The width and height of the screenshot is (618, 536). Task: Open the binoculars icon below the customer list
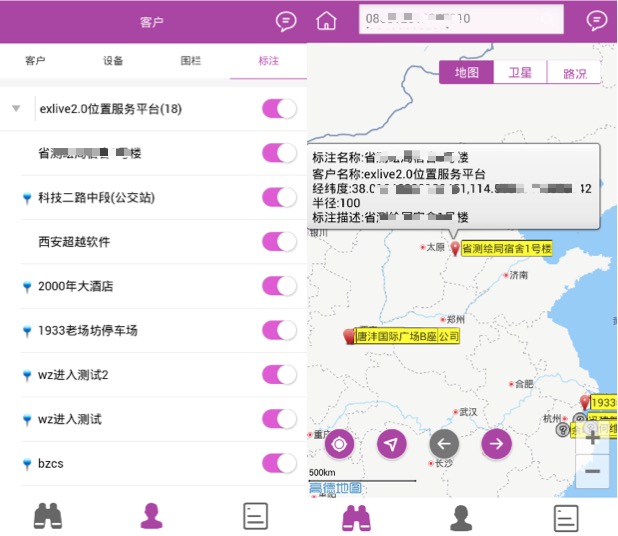(x=49, y=516)
